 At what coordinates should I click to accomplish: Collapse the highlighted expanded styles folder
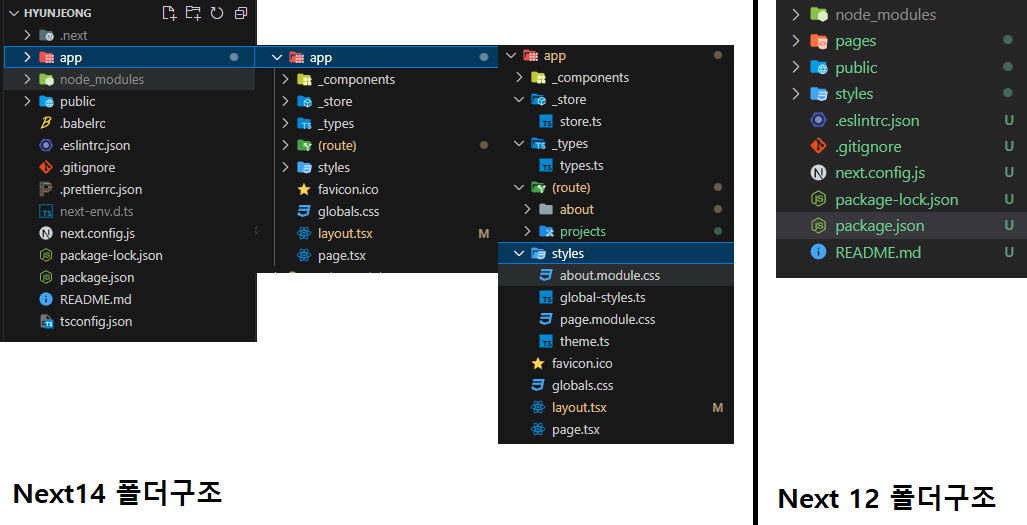(x=519, y=253)
